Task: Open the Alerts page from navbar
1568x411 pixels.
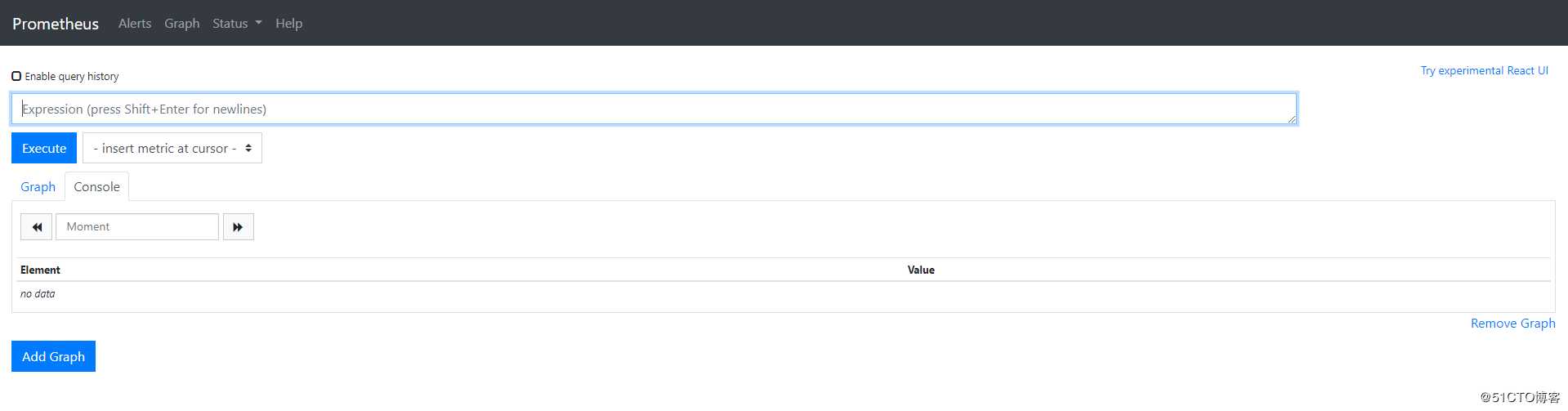Action: 135,24
